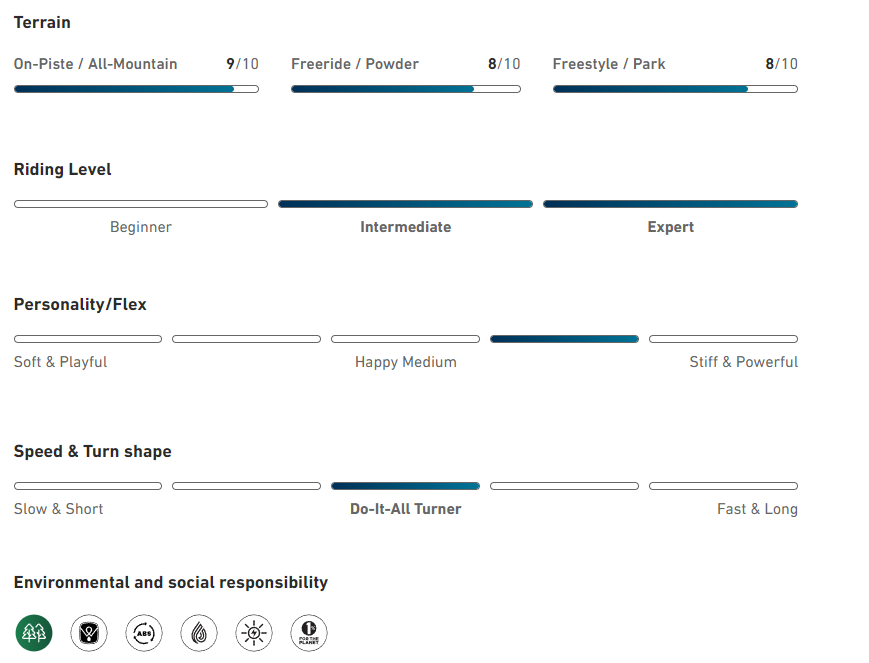
Task: Select the Intermediate riding level bar
Action: [405, 204]
